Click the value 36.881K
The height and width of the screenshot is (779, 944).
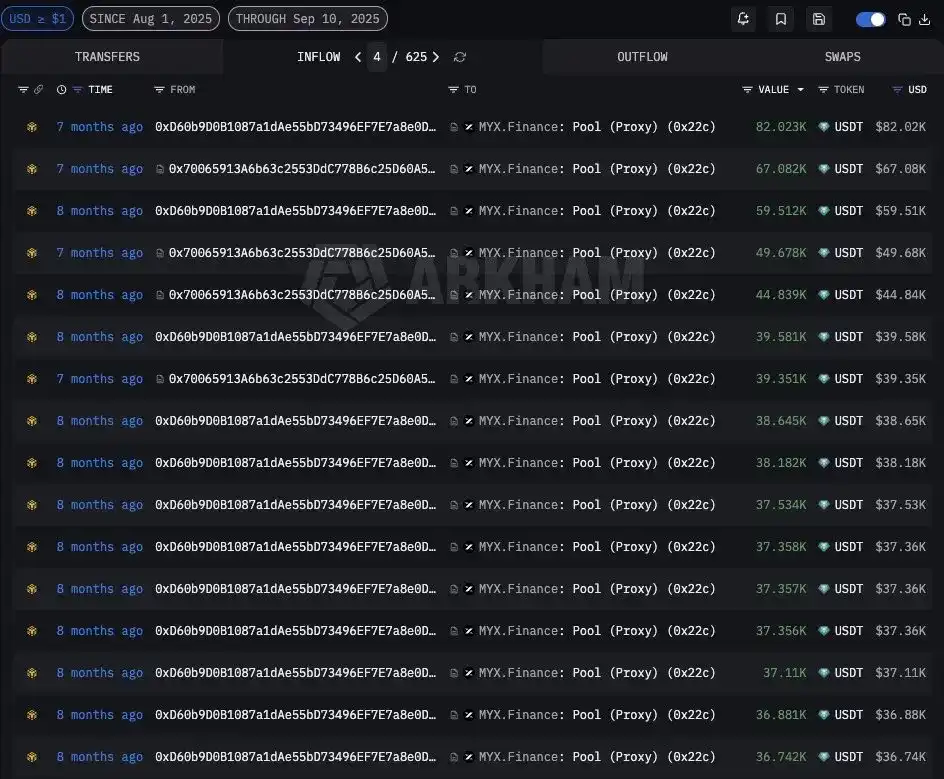781,715
